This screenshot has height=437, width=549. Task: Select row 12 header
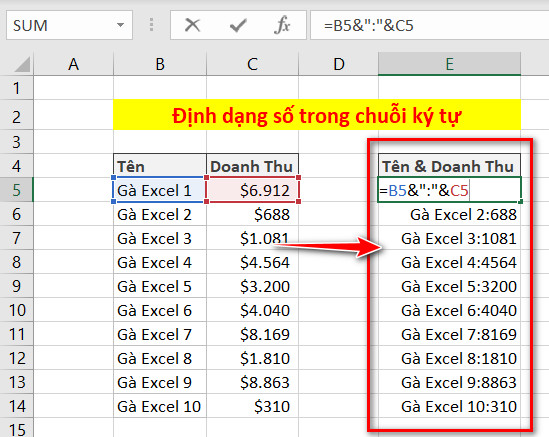(x=16, y=358)
